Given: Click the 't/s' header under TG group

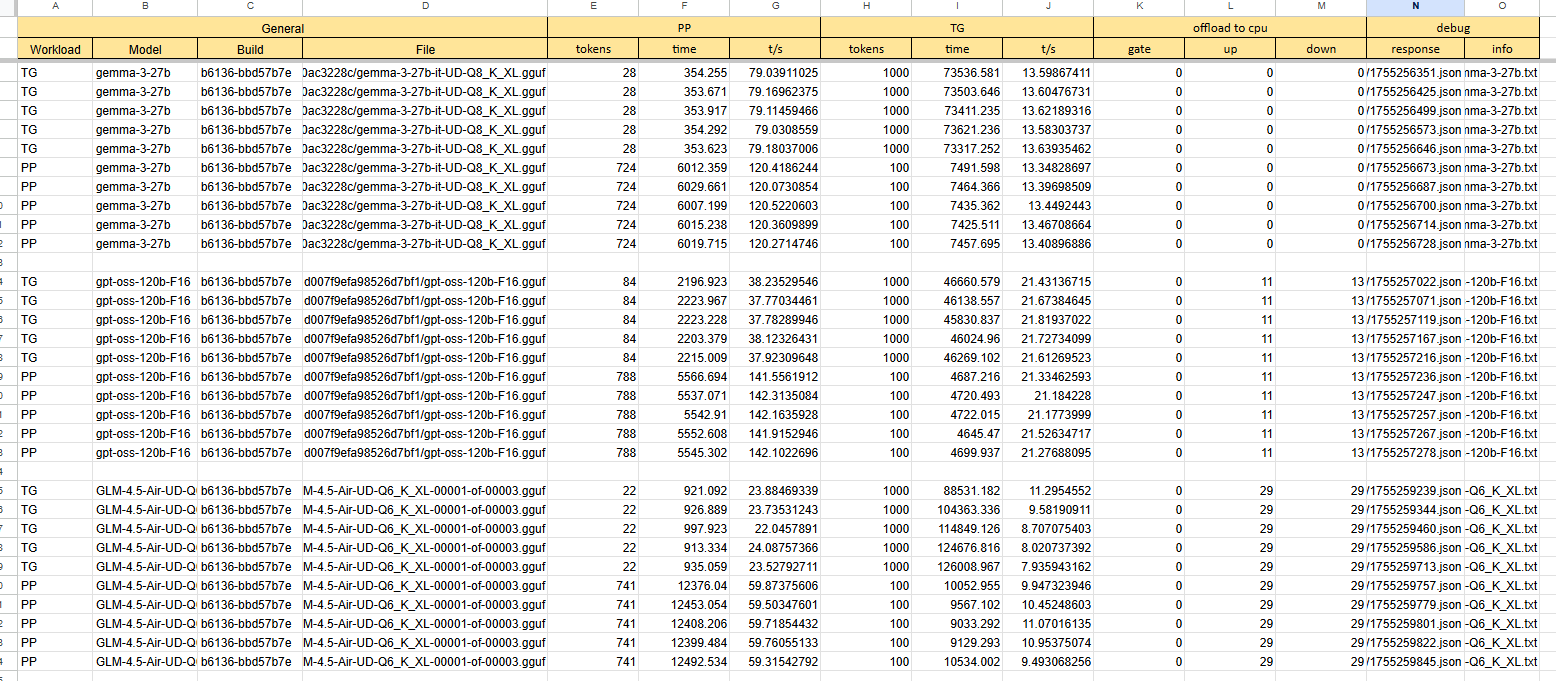Looking at the screenshot, I should click(1048, 49).
